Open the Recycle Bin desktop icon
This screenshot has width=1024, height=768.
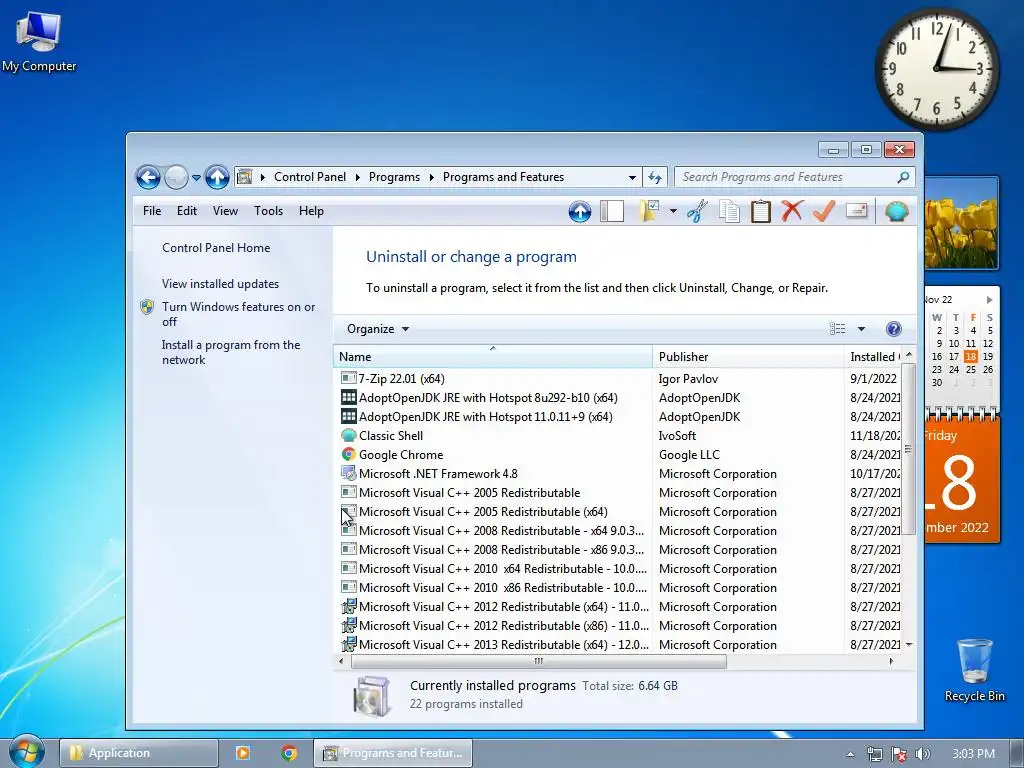point(974,669)
